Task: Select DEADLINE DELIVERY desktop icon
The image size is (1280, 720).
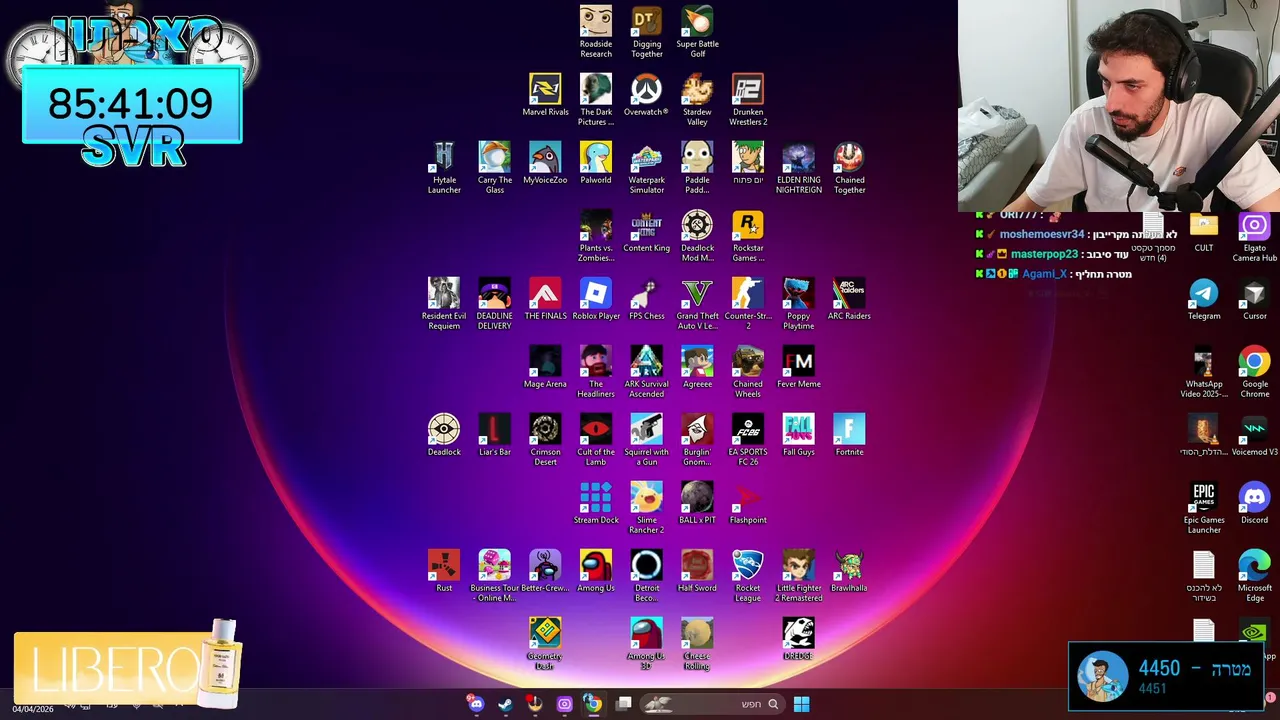Action: 495,304
